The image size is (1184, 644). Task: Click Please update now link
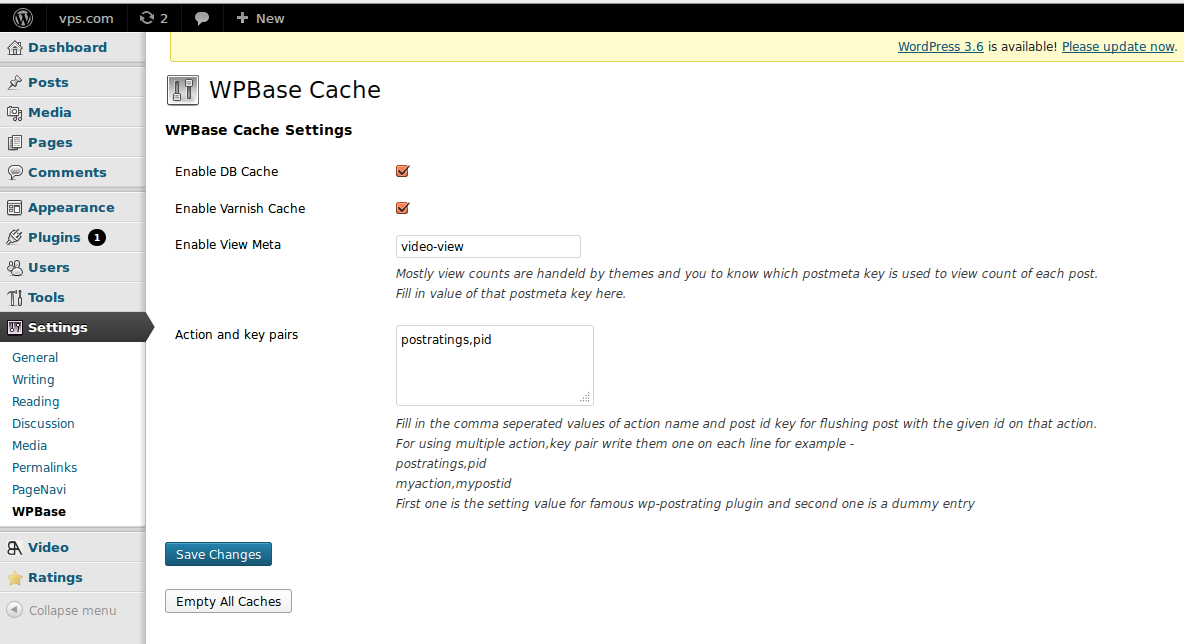pyautogui.click(x=1118, y=47)
